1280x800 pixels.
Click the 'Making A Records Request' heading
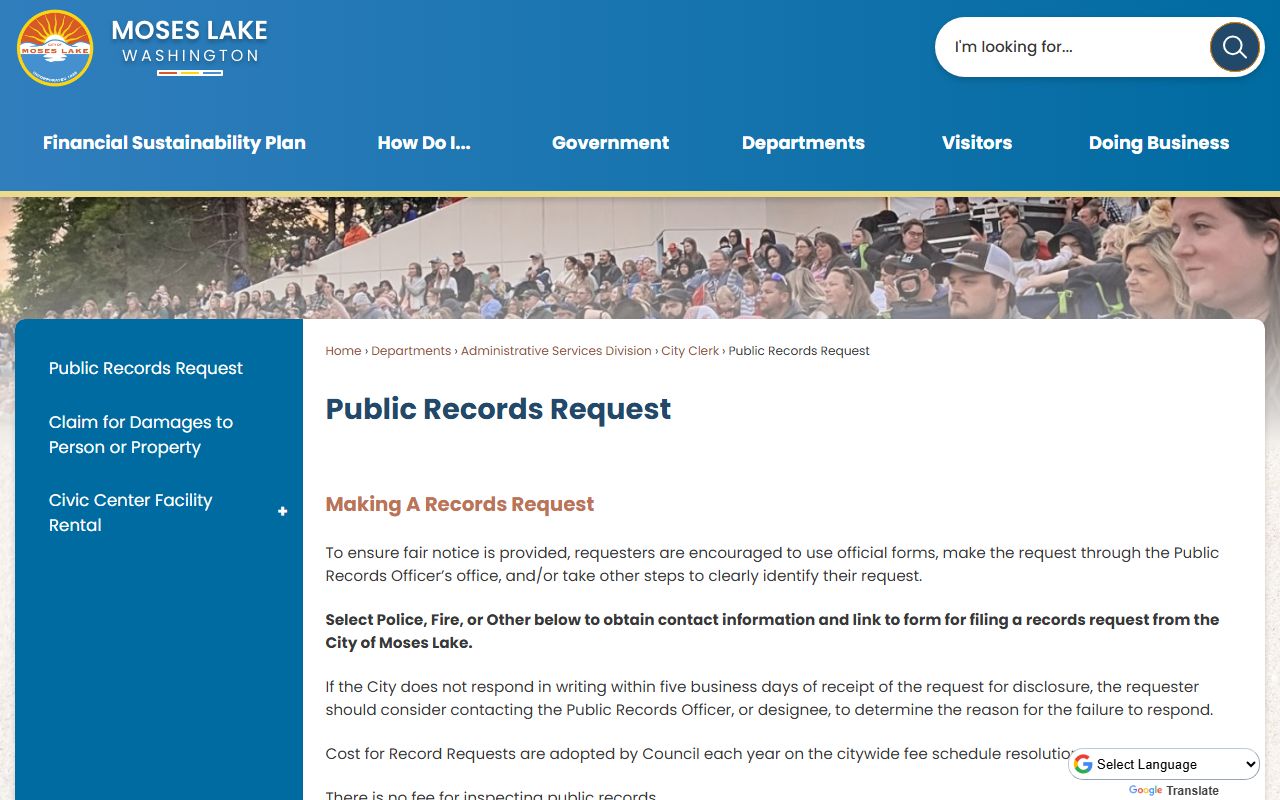point(460,504)
